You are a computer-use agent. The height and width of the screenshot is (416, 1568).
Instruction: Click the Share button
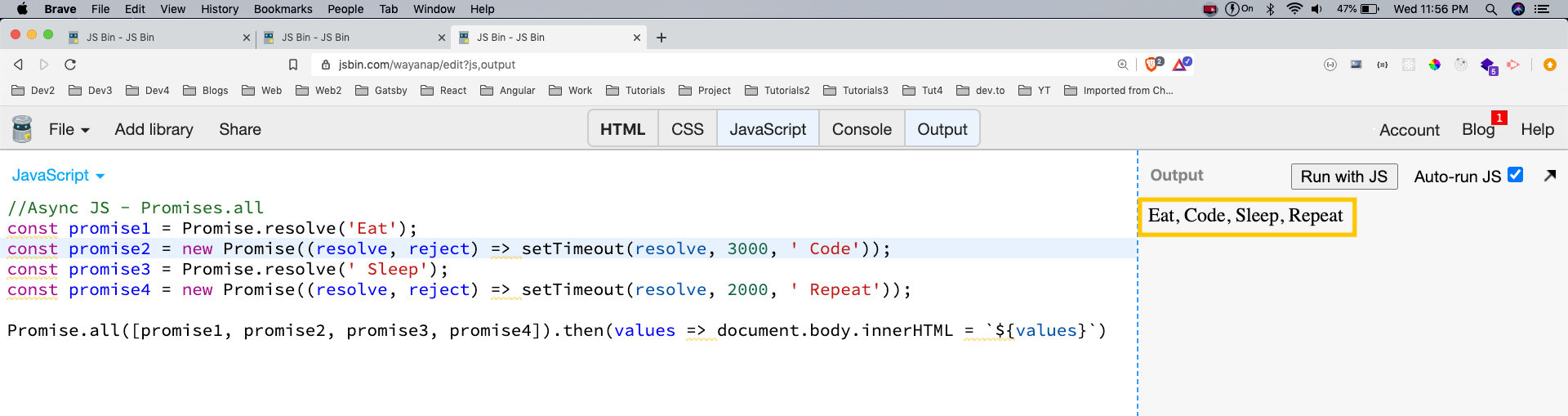click(240, 129)
